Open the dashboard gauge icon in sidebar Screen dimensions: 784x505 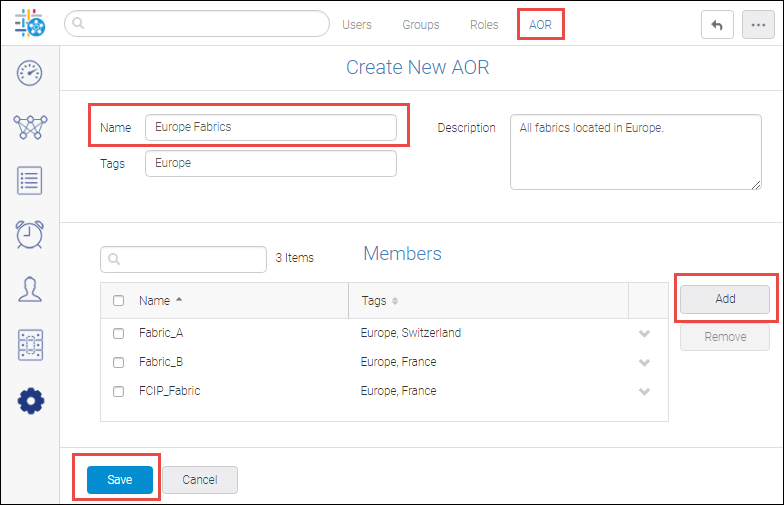(x=30, y=72)
